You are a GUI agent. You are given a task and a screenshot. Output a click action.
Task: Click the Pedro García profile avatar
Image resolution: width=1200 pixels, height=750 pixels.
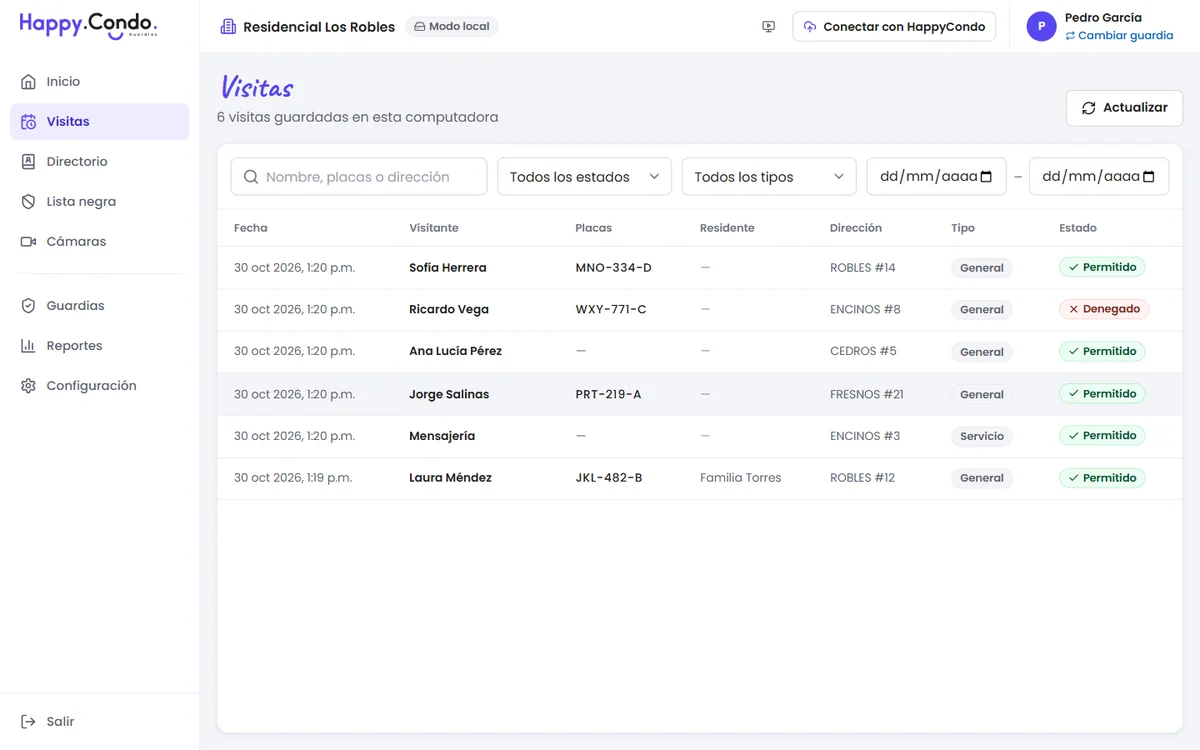coord(1041,27)
